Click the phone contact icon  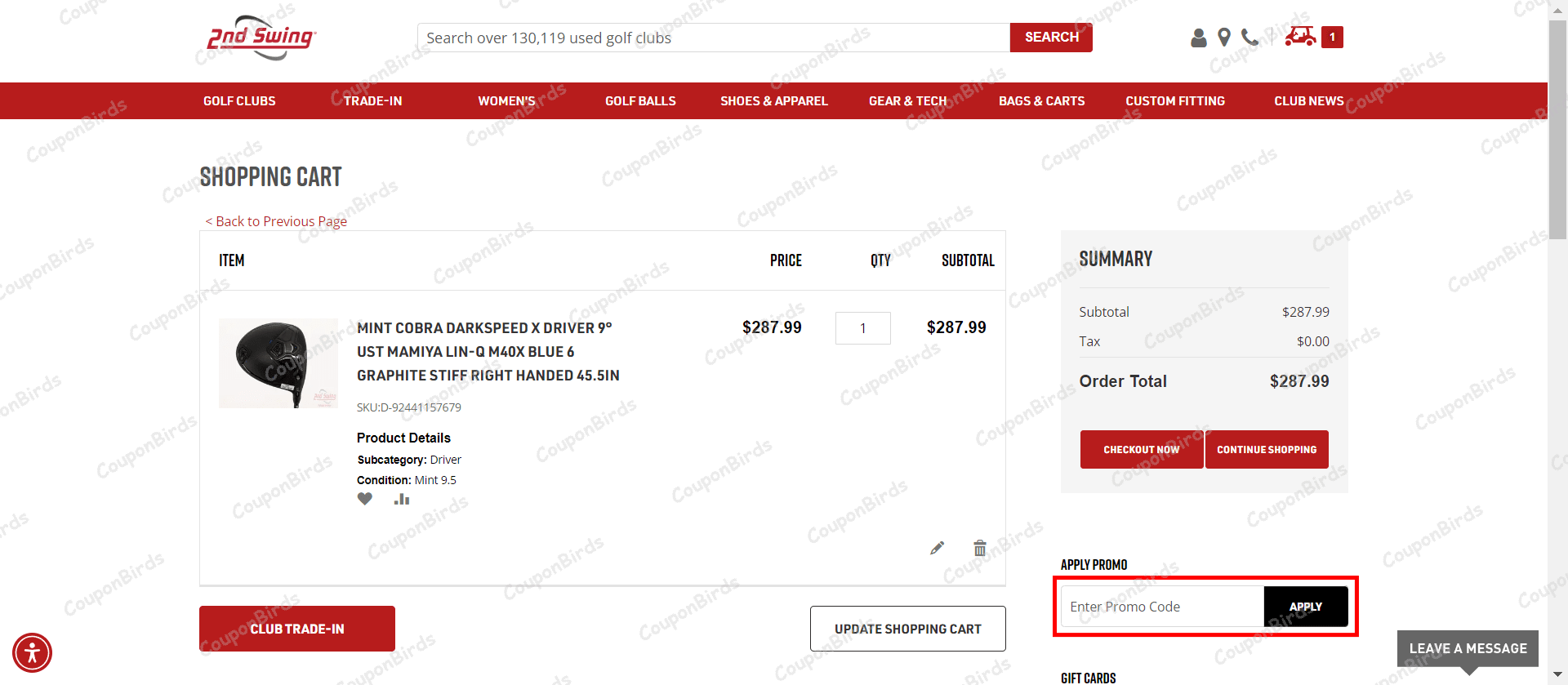click(1249, 38)
